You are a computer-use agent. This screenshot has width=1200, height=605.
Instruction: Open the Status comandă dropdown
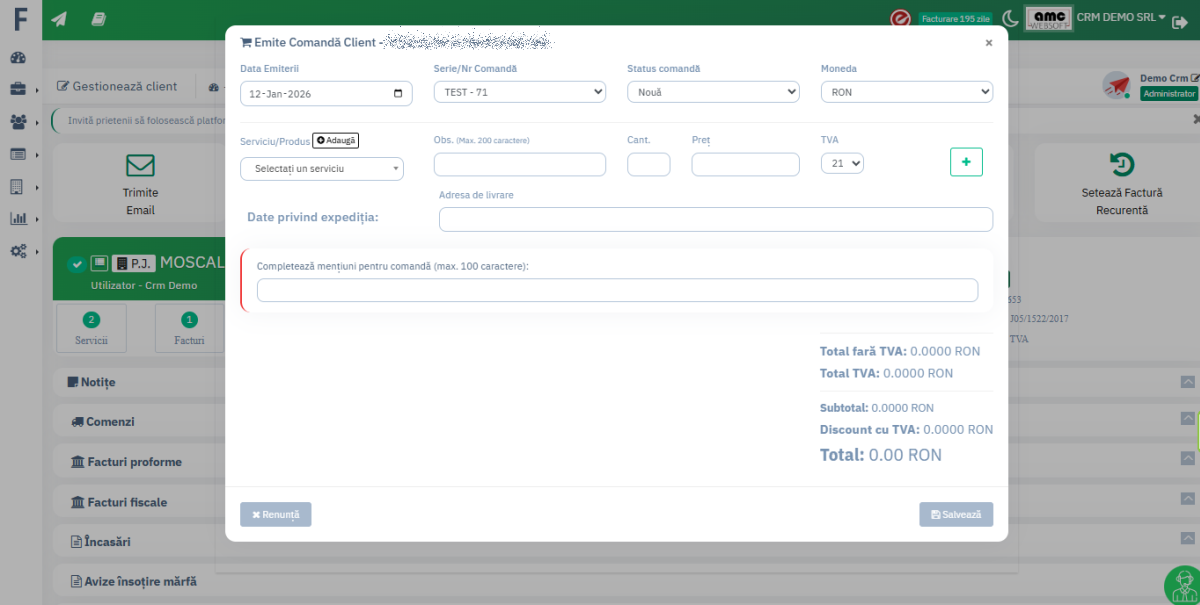tap(713, 92)
